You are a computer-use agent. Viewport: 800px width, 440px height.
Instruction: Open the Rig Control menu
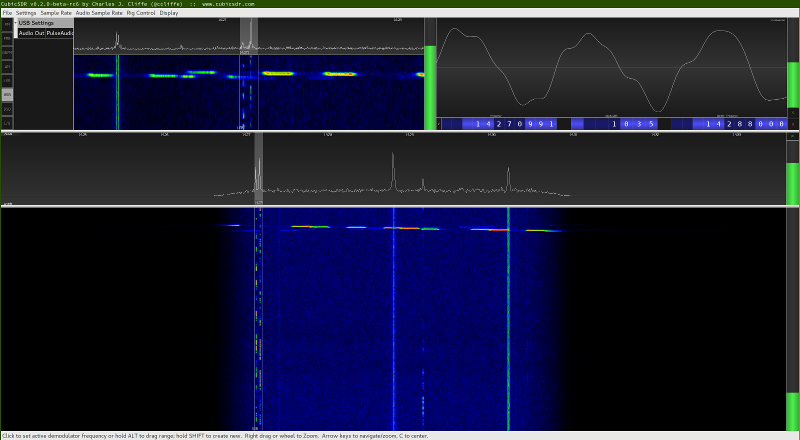pos(141,13)
